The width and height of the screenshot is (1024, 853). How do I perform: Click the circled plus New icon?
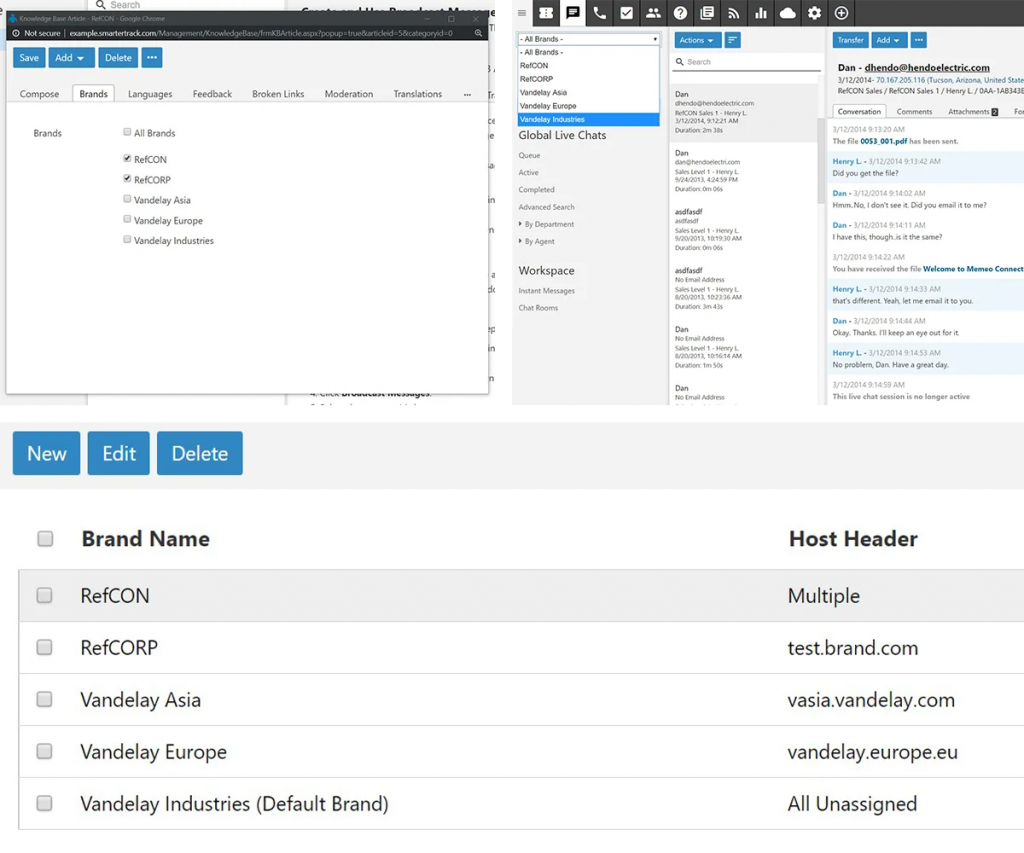point(841,12)
